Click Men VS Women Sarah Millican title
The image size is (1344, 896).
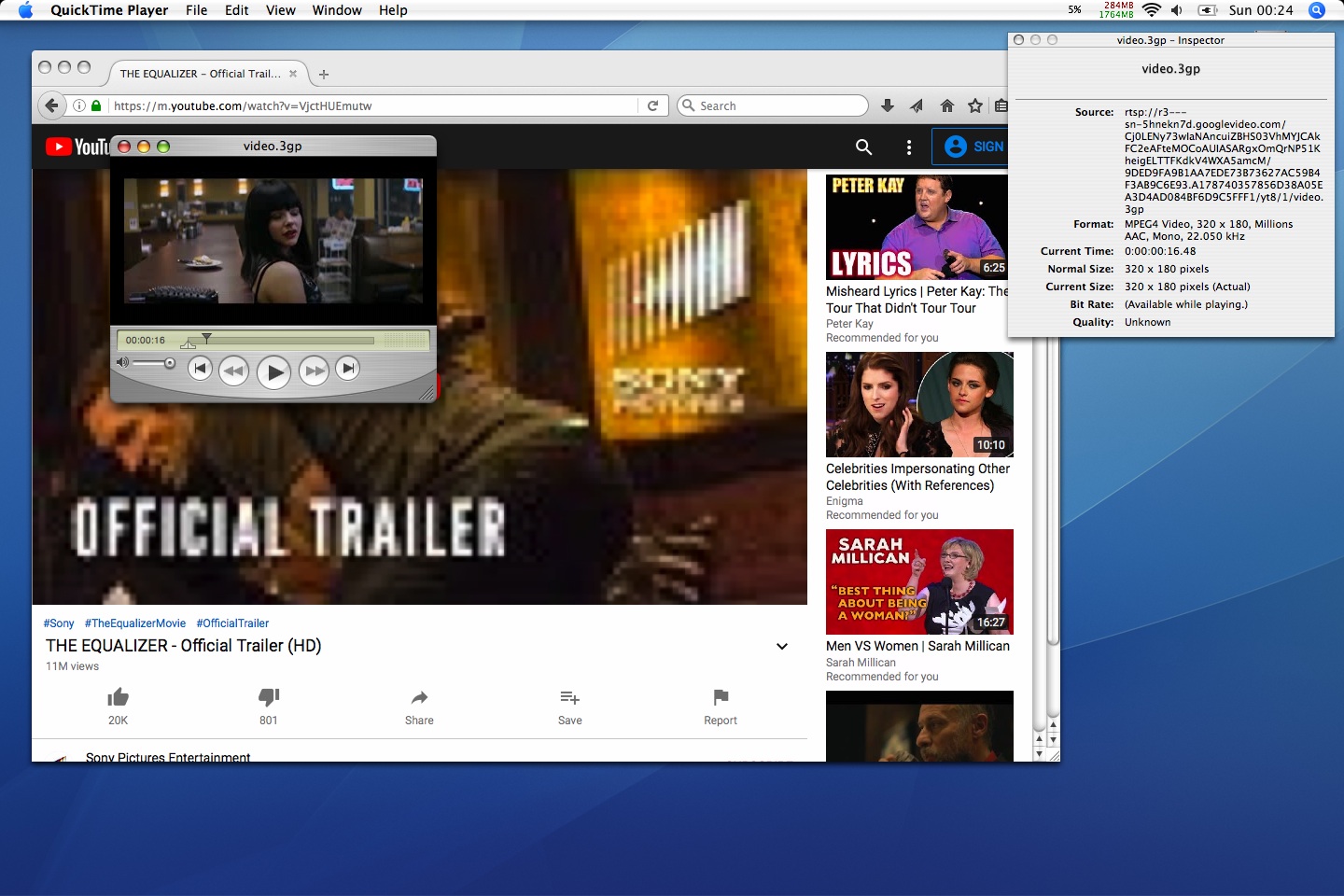(917, 646)
